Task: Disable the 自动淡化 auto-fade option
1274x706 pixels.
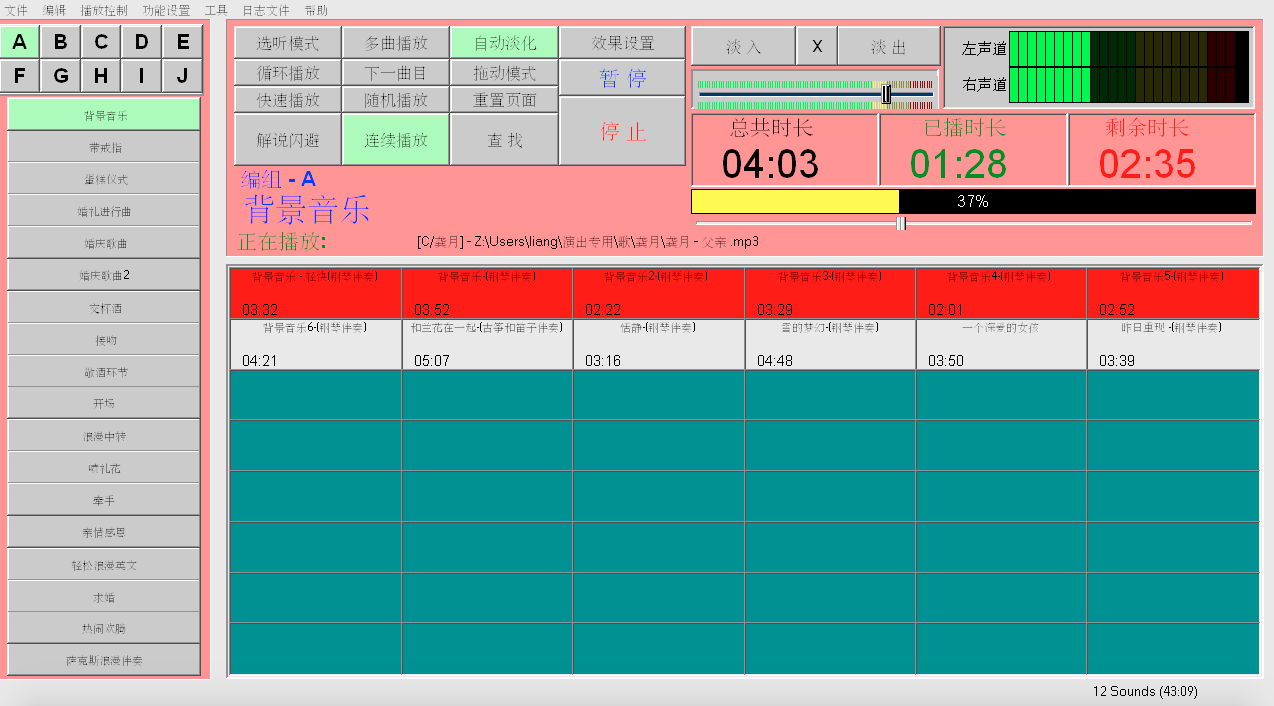Action: tap(504, 43)
